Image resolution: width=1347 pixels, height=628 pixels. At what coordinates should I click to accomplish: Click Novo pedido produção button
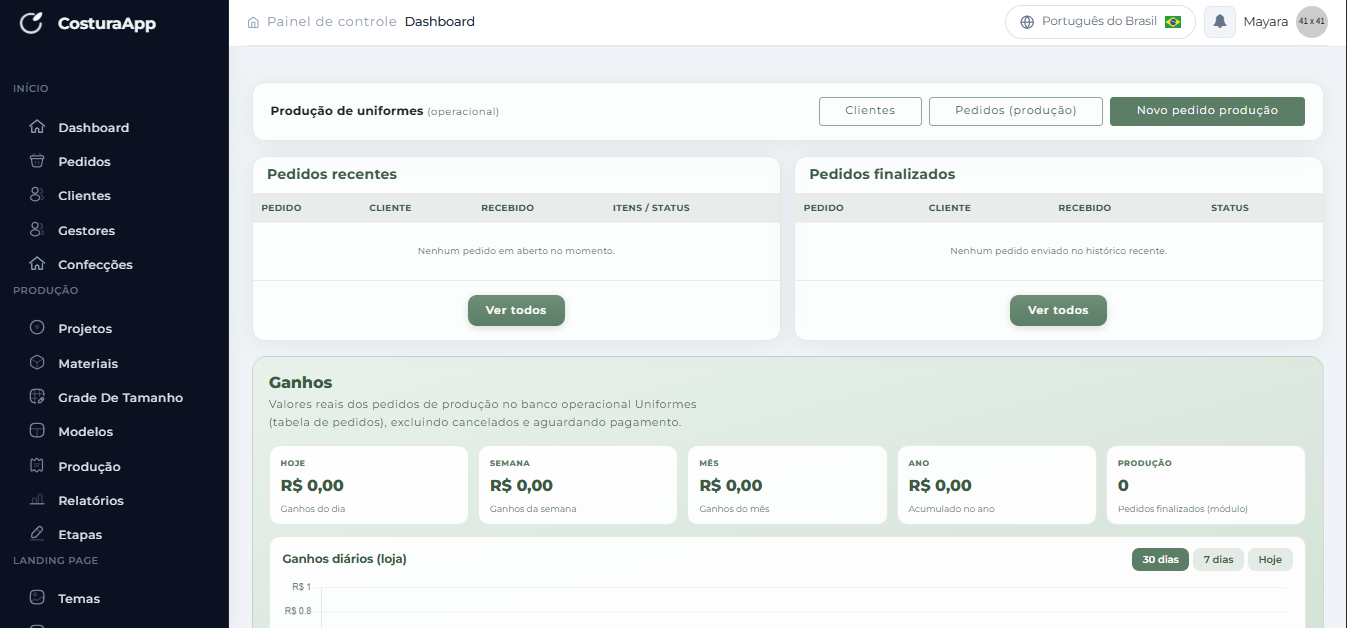[1207, 111]
